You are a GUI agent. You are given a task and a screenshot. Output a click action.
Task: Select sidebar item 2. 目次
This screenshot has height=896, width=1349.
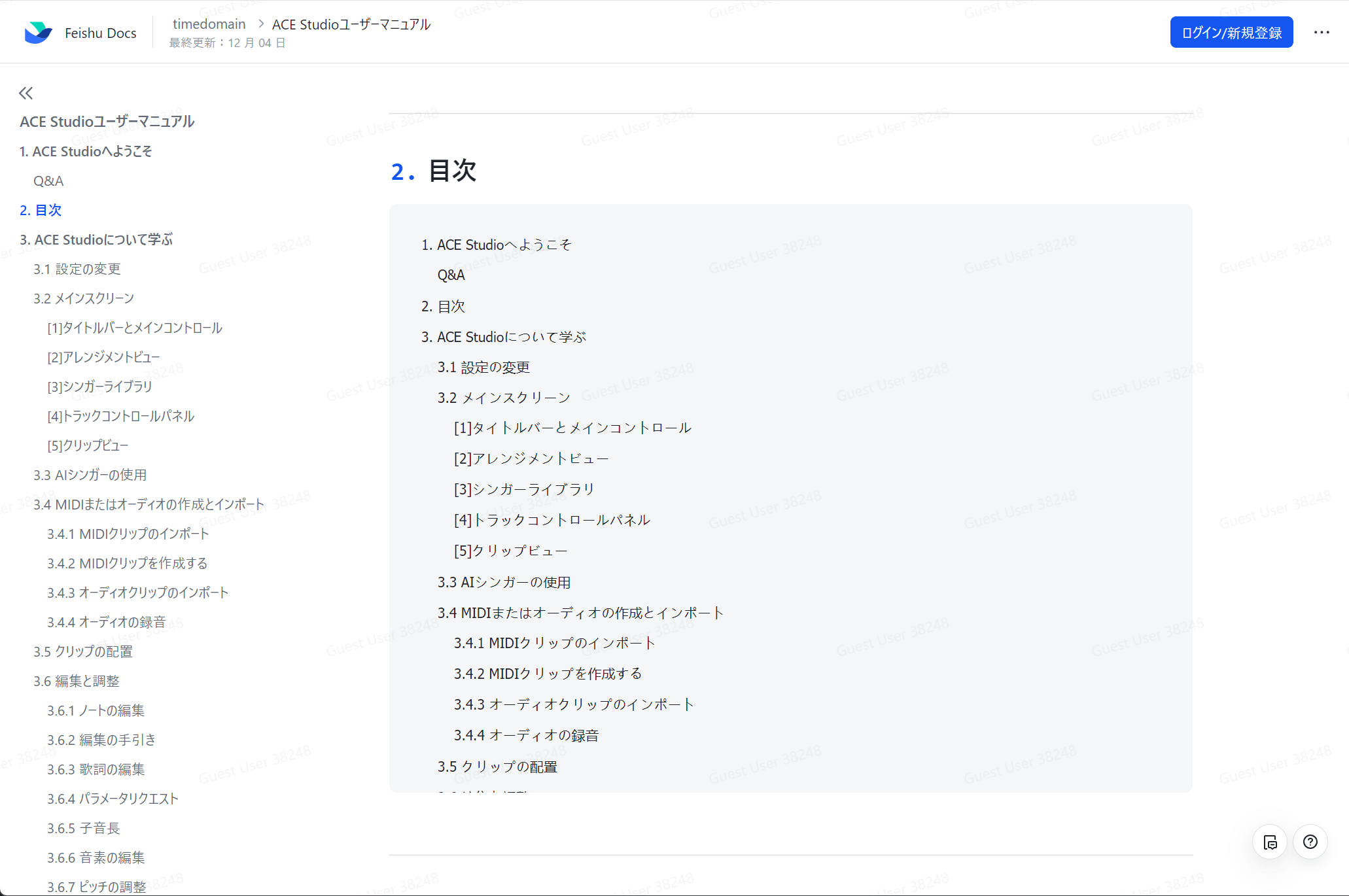(41, 210)
